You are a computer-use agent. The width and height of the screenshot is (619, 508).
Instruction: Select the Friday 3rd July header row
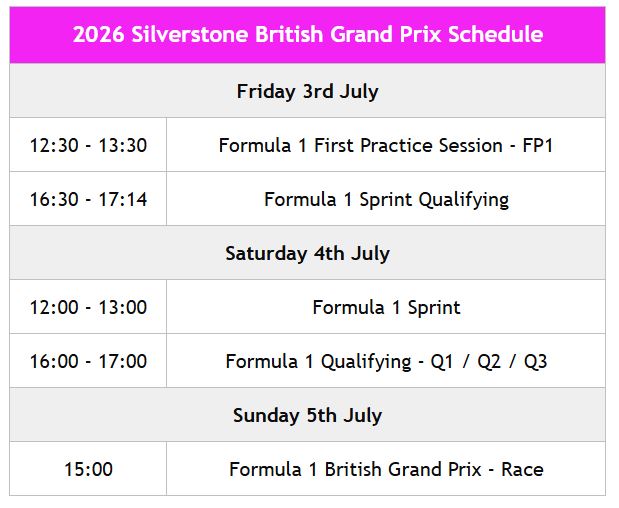[308, 92]
